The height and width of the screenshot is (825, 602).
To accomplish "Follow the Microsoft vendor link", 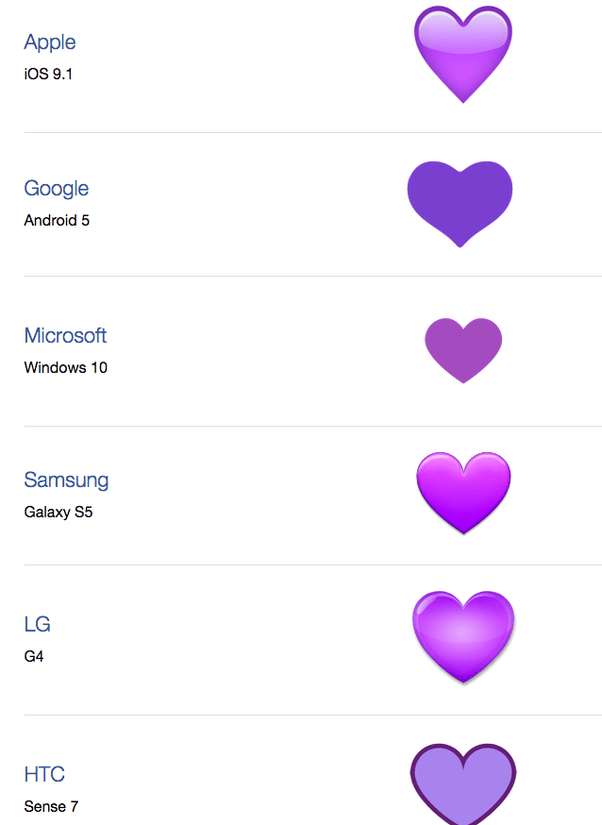I will [65, 336].
